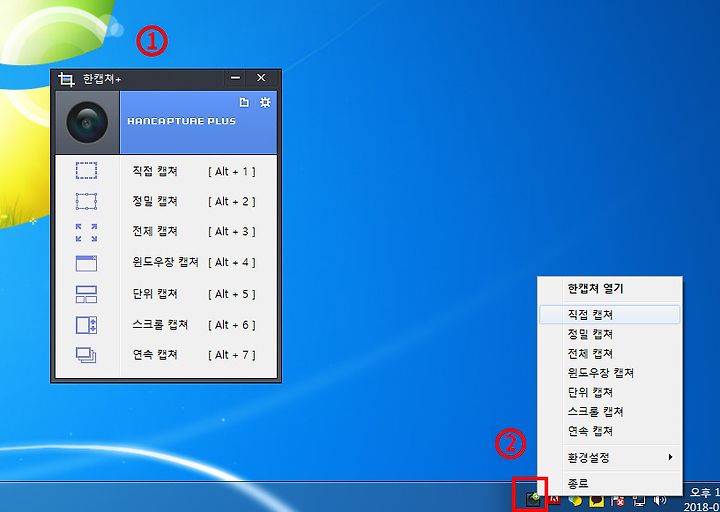Click the '[ Alt + 4 ]' shortcut text
The height and width of the screenshot is (512, 720).
[x=232, y=263]
